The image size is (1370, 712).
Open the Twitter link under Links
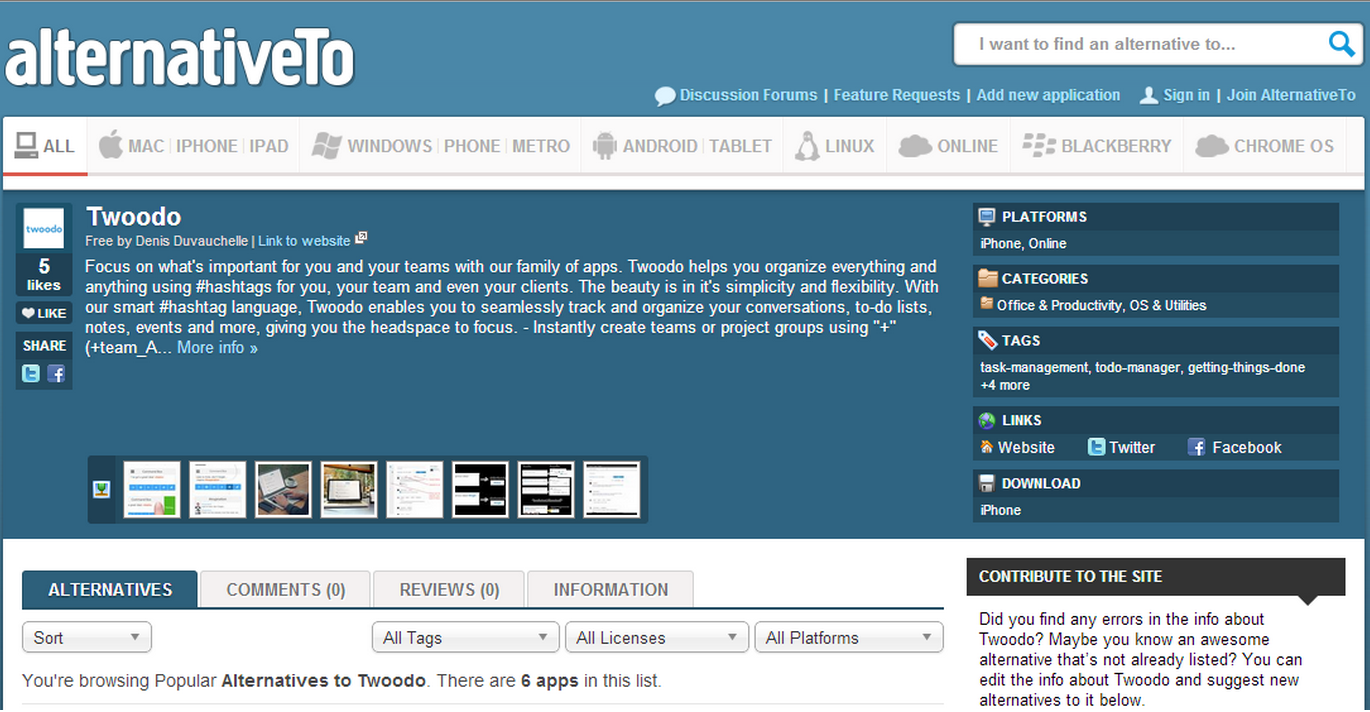(x=1132, y=448)
